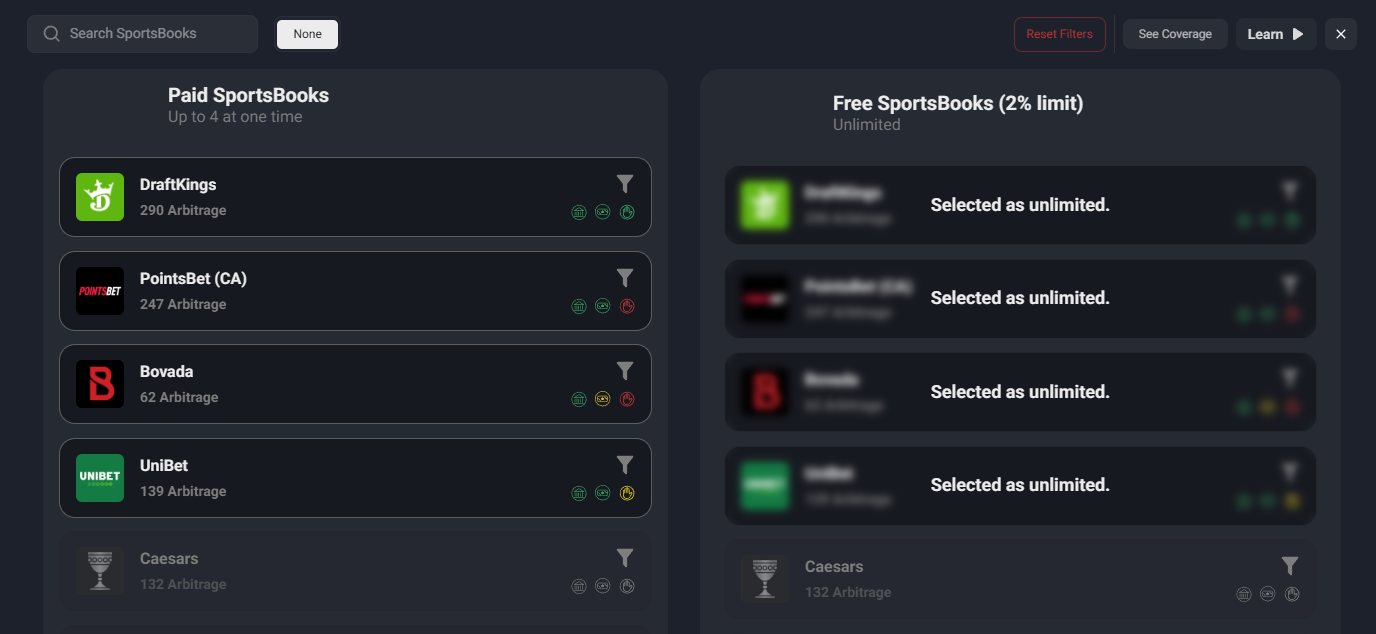Click DraftKings green bank icon in paid list
This screenshot has height=634, width=1376.
579,212
